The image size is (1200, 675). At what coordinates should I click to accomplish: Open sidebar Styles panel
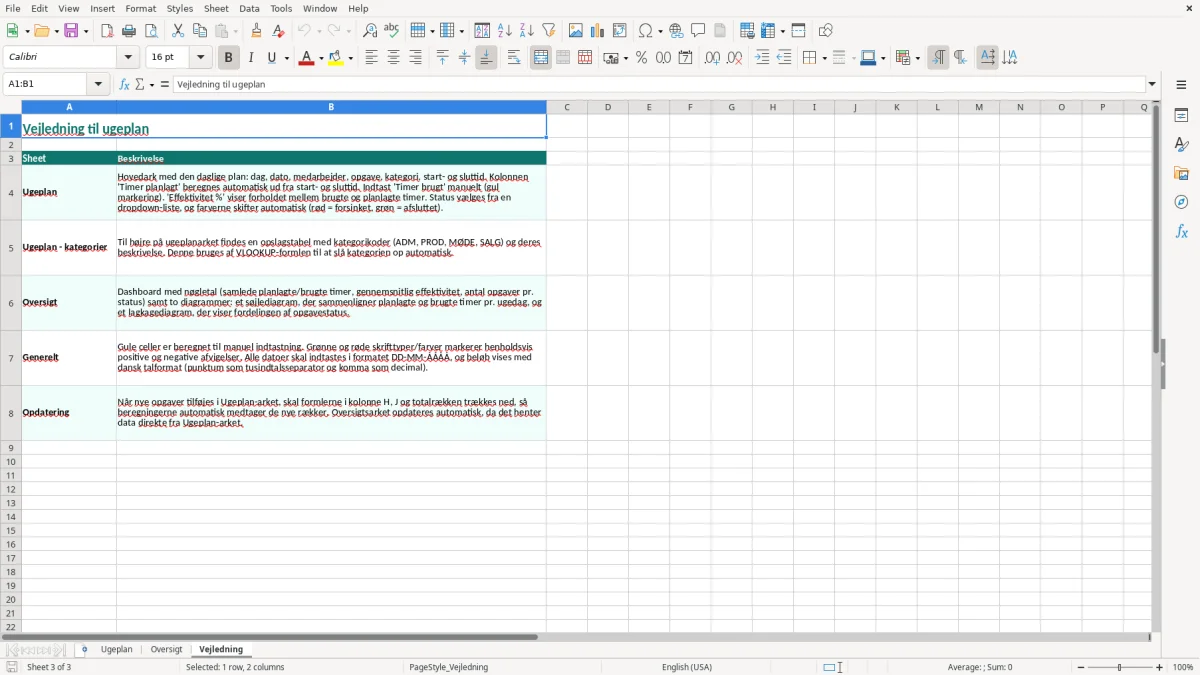tap(1181, 145)
